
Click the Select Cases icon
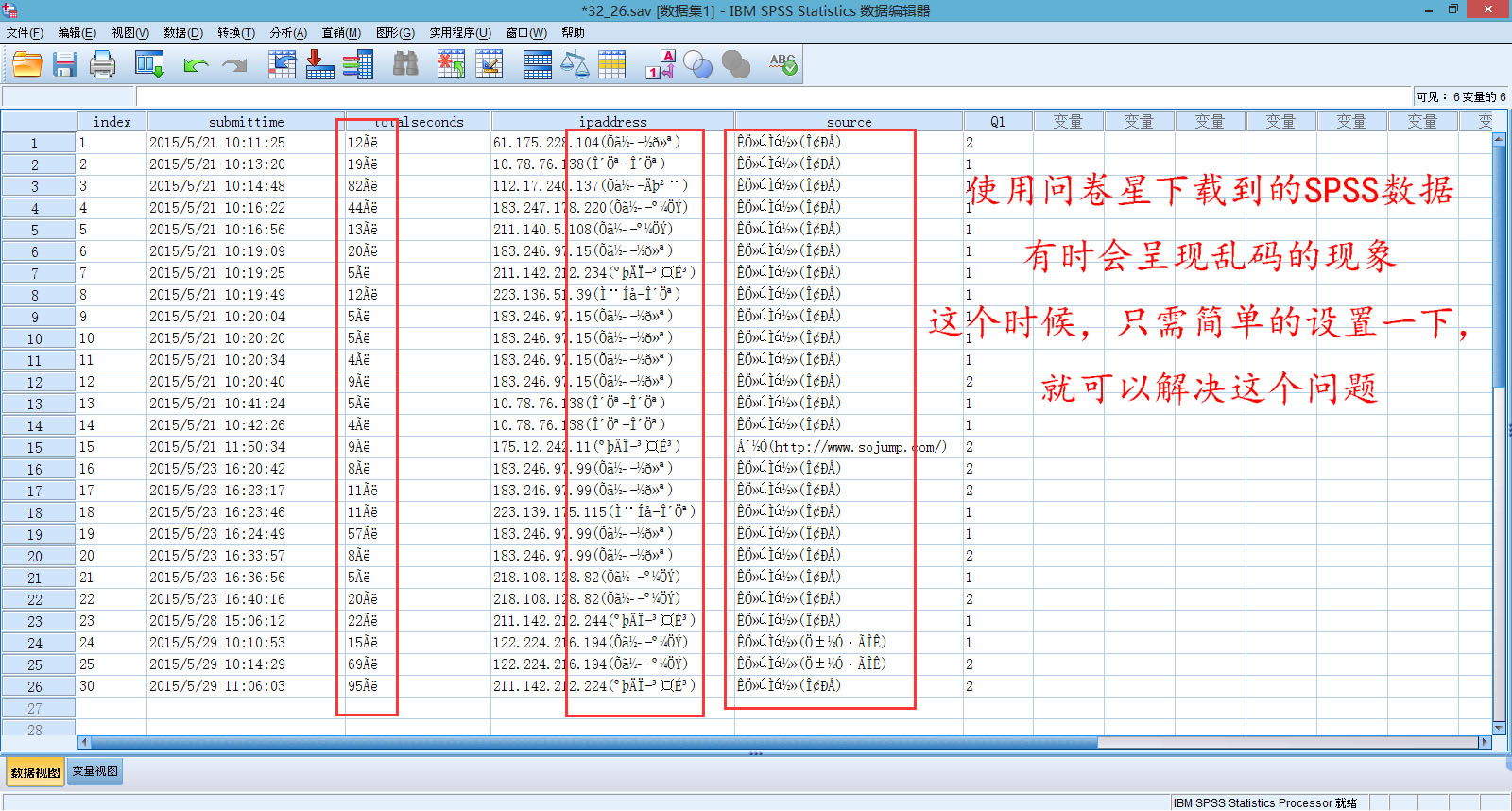612,64
